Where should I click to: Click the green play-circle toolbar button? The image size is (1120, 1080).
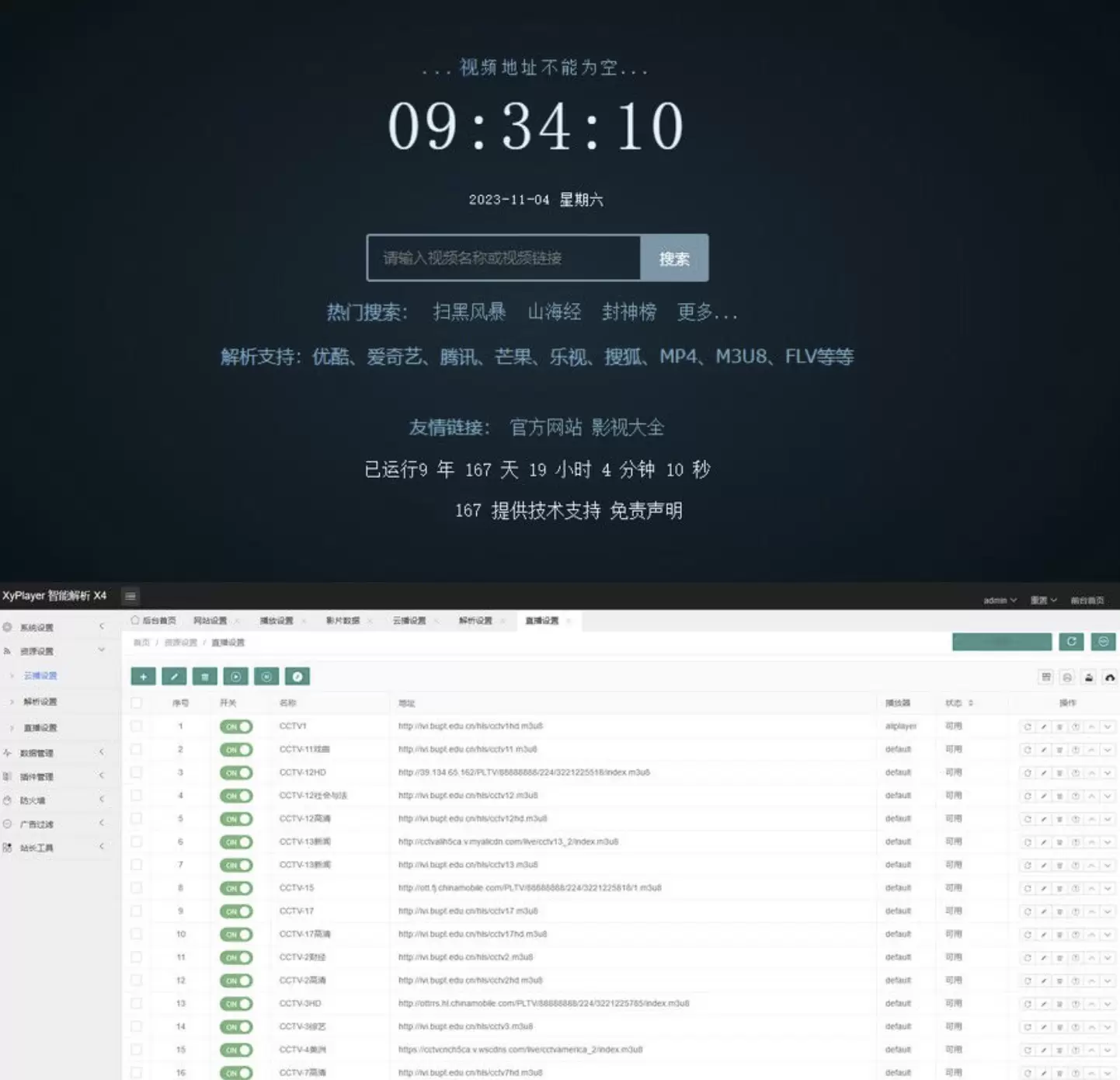pos(235,677)
